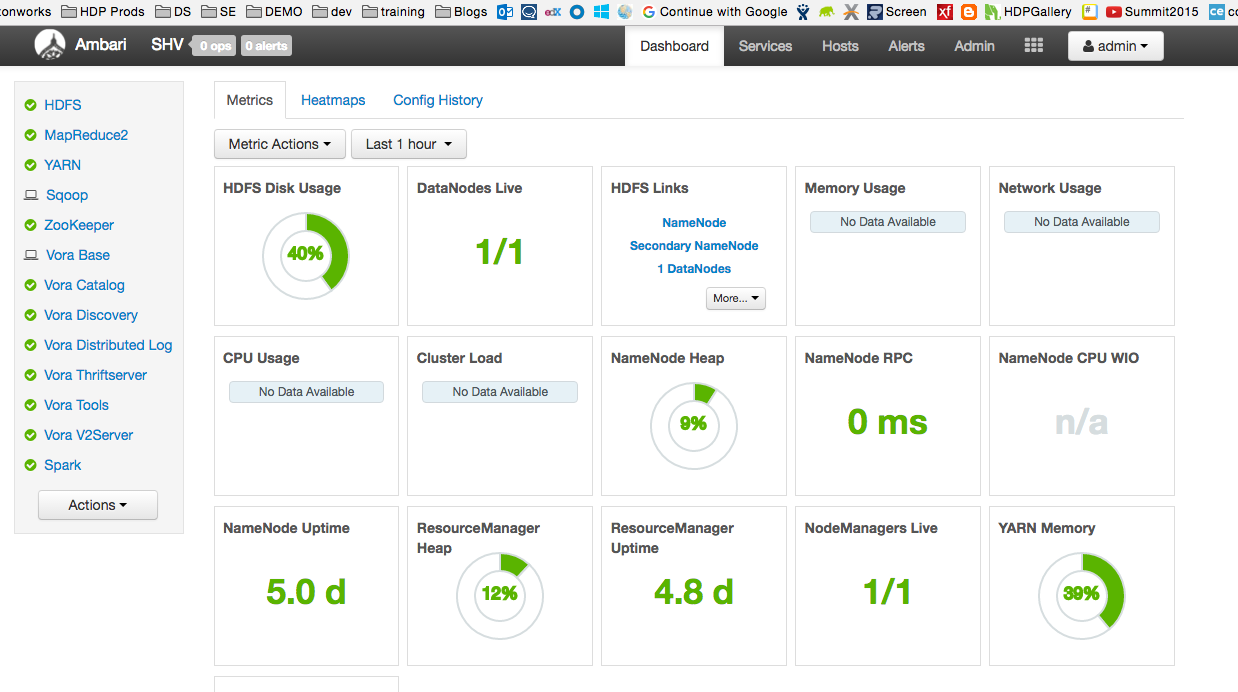Click the 0 alerts badge next to SHV
The height and width of the screenshot is (692, 1238).
point(266,45)
